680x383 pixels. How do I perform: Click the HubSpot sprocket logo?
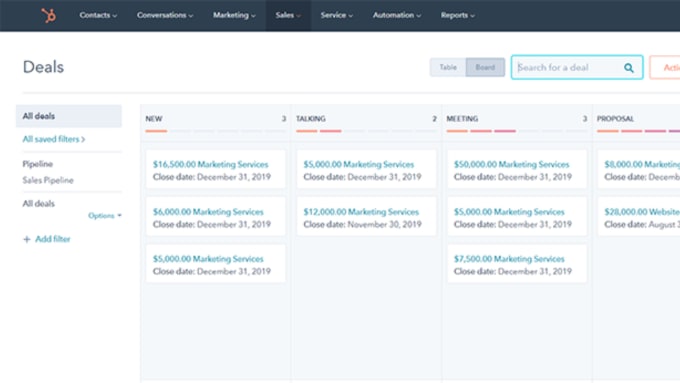(49, 15)
